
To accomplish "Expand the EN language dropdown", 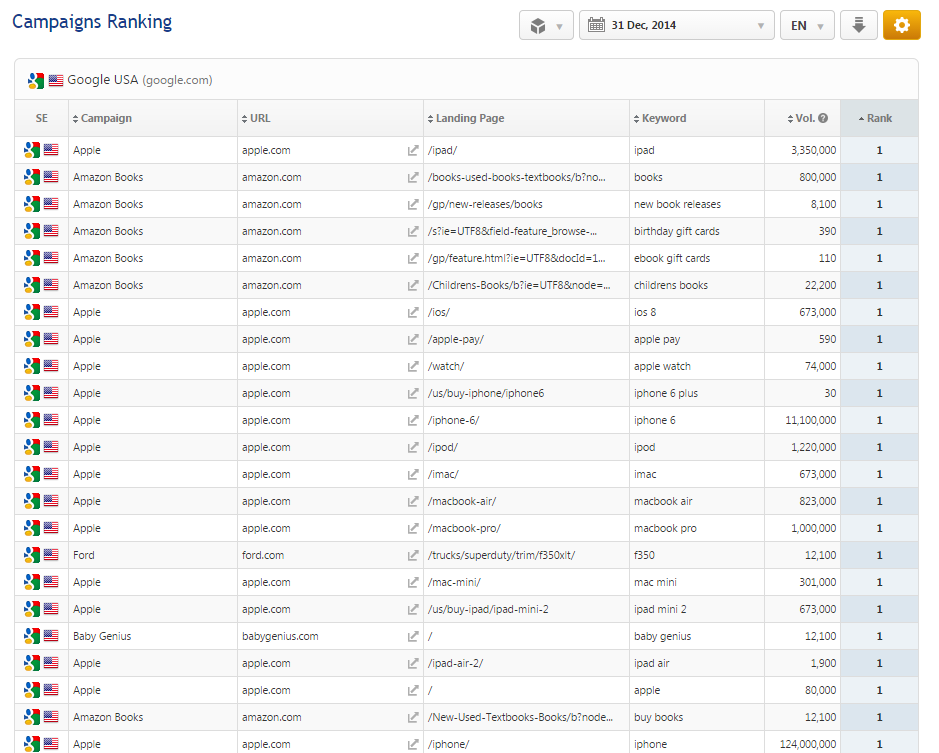I will 806,26.
